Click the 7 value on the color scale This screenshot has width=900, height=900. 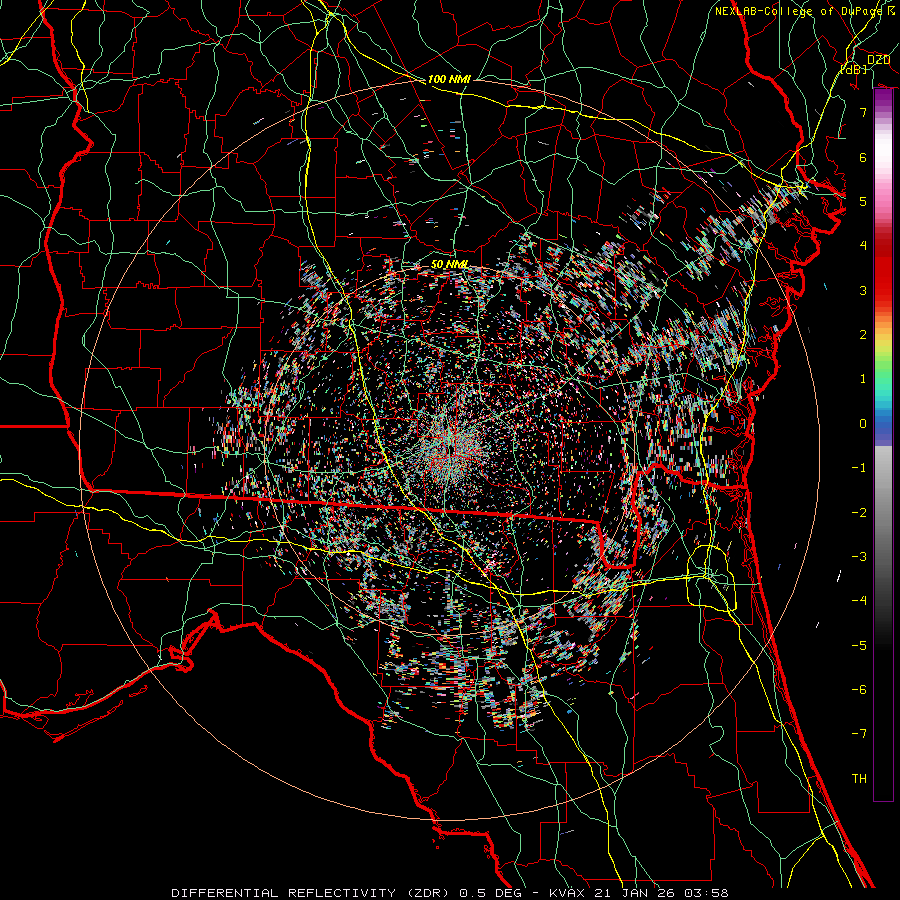863,112
